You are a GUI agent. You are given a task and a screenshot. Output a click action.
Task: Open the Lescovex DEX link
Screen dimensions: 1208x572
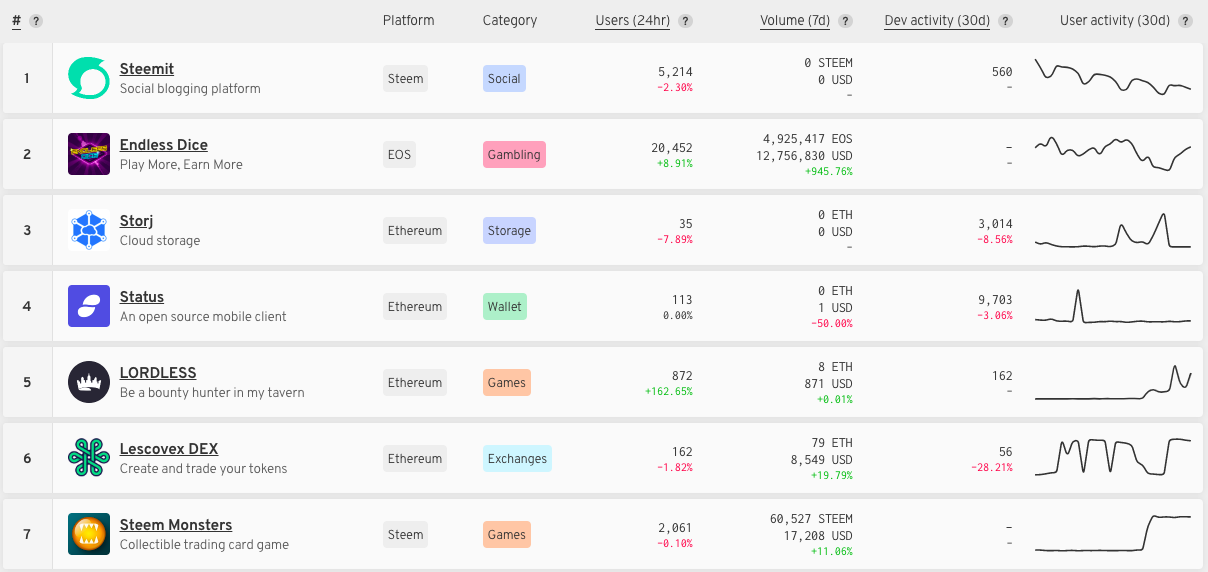tap(169, 449)
